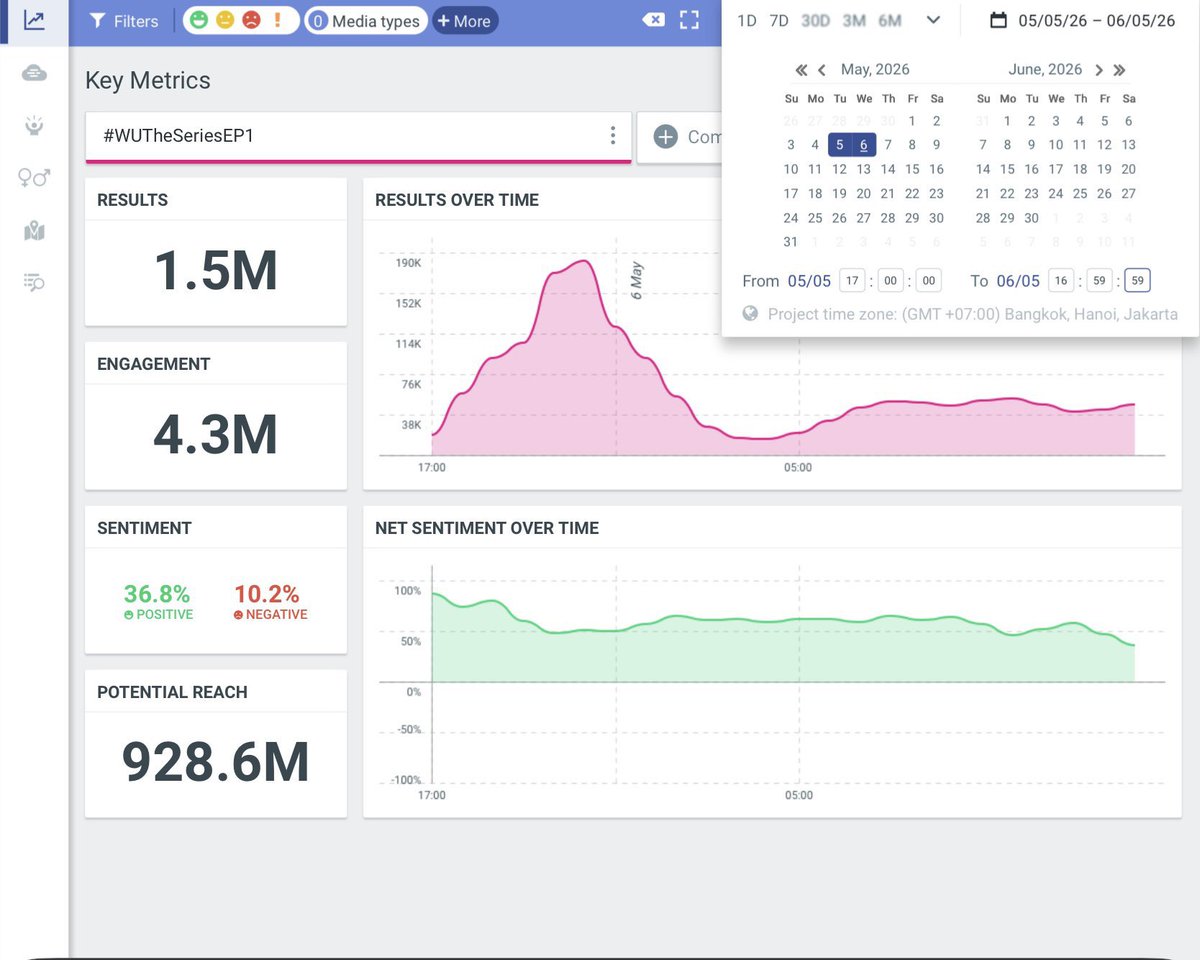Viewport: 1200px width, 960px height.
Task: Expand the date range preset chevron
Action: coord(933,20)
